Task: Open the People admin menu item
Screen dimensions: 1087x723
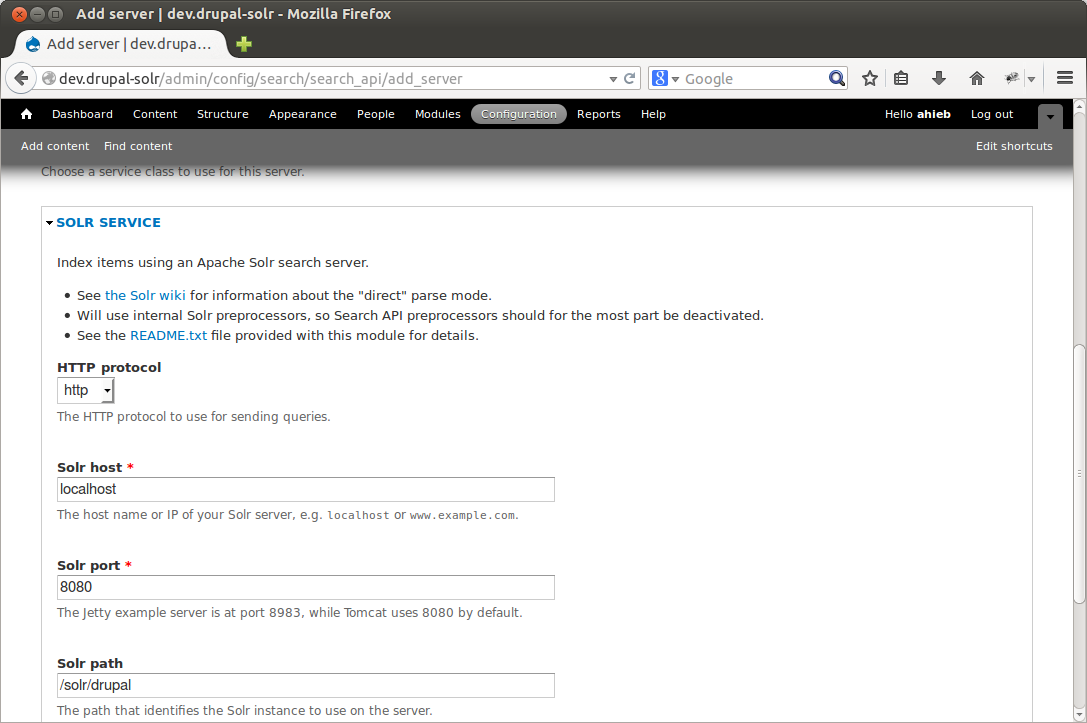Action: 376,114
